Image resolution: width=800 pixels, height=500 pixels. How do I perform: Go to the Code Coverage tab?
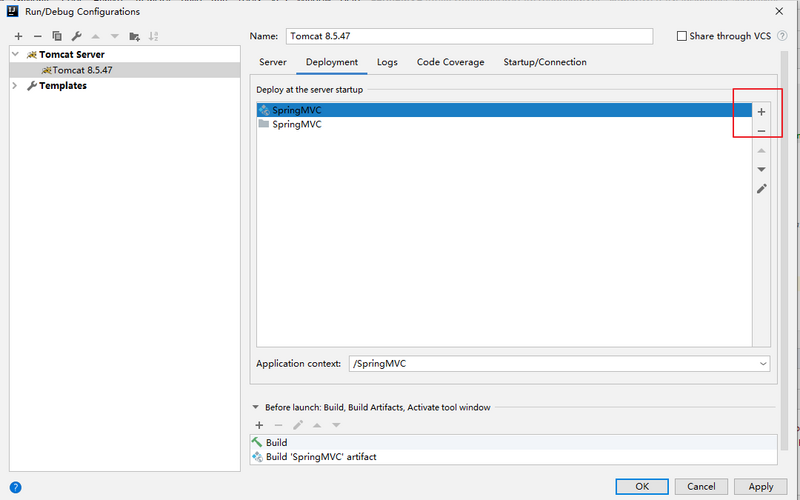click(451, 62)
